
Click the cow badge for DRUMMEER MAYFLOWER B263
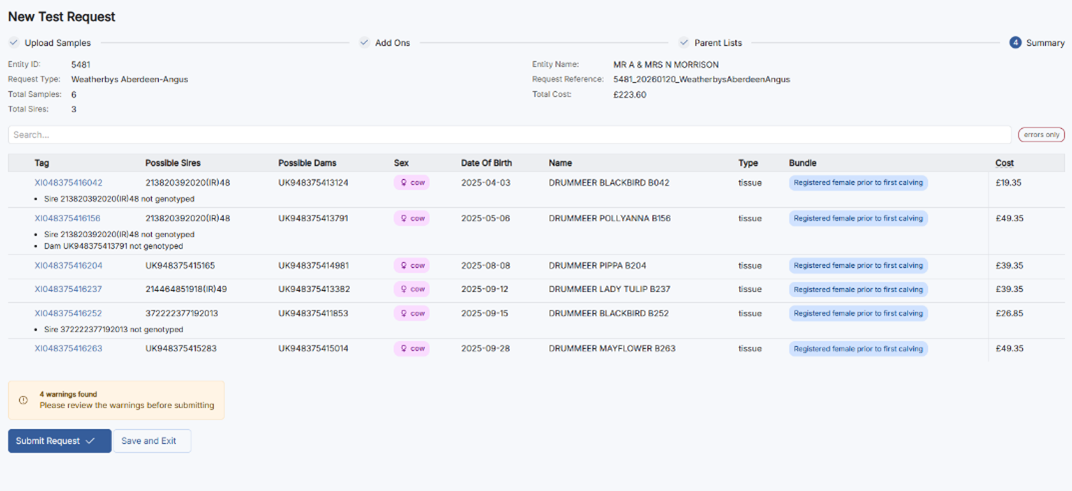412,349
